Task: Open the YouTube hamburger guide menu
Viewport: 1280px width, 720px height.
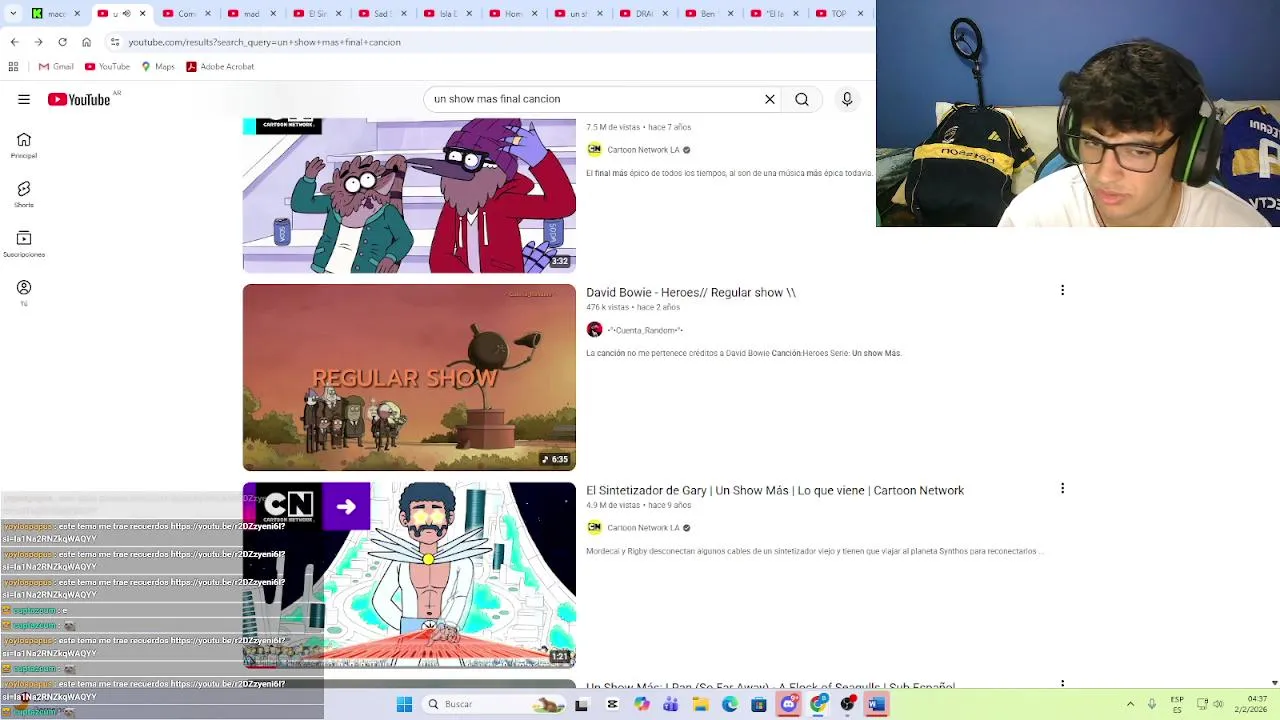Action: [x=24, y=99]
